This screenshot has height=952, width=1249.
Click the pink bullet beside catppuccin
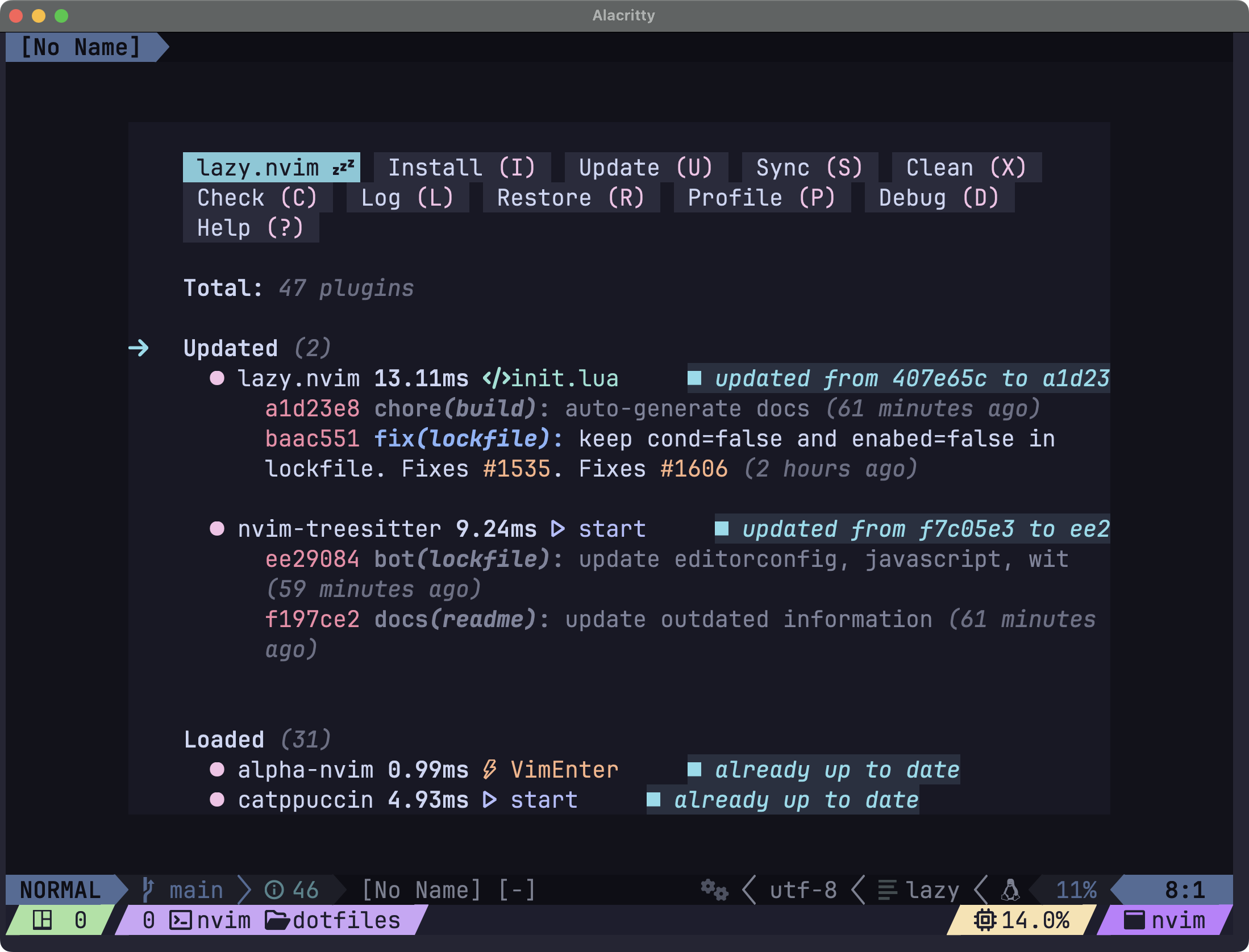tap(217, 800)
